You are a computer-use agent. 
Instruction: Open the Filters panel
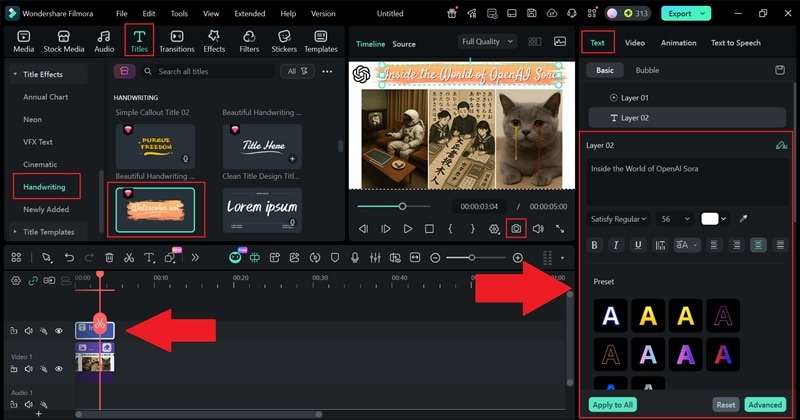[249, 41]
